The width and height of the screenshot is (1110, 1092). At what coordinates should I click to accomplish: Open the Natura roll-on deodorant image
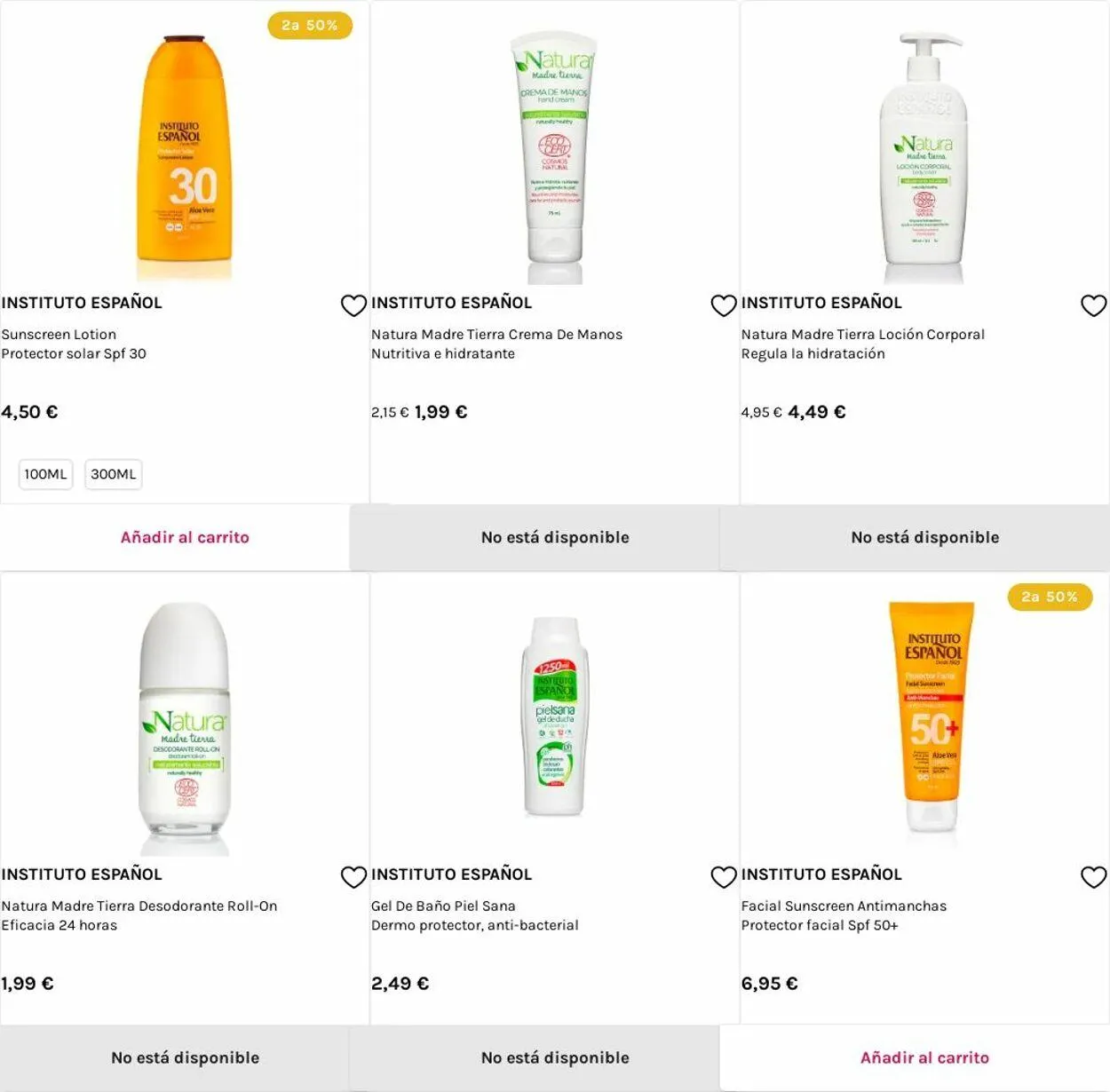pyautogui.click(x=185, y=728)
